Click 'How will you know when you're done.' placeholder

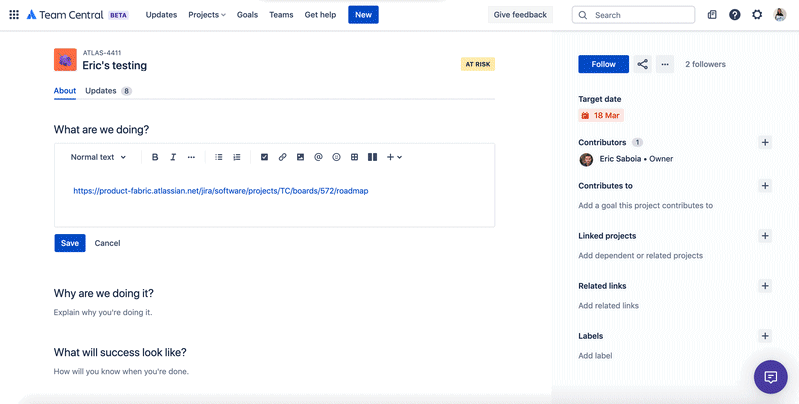pyautogui.click(x=121, y=371)
